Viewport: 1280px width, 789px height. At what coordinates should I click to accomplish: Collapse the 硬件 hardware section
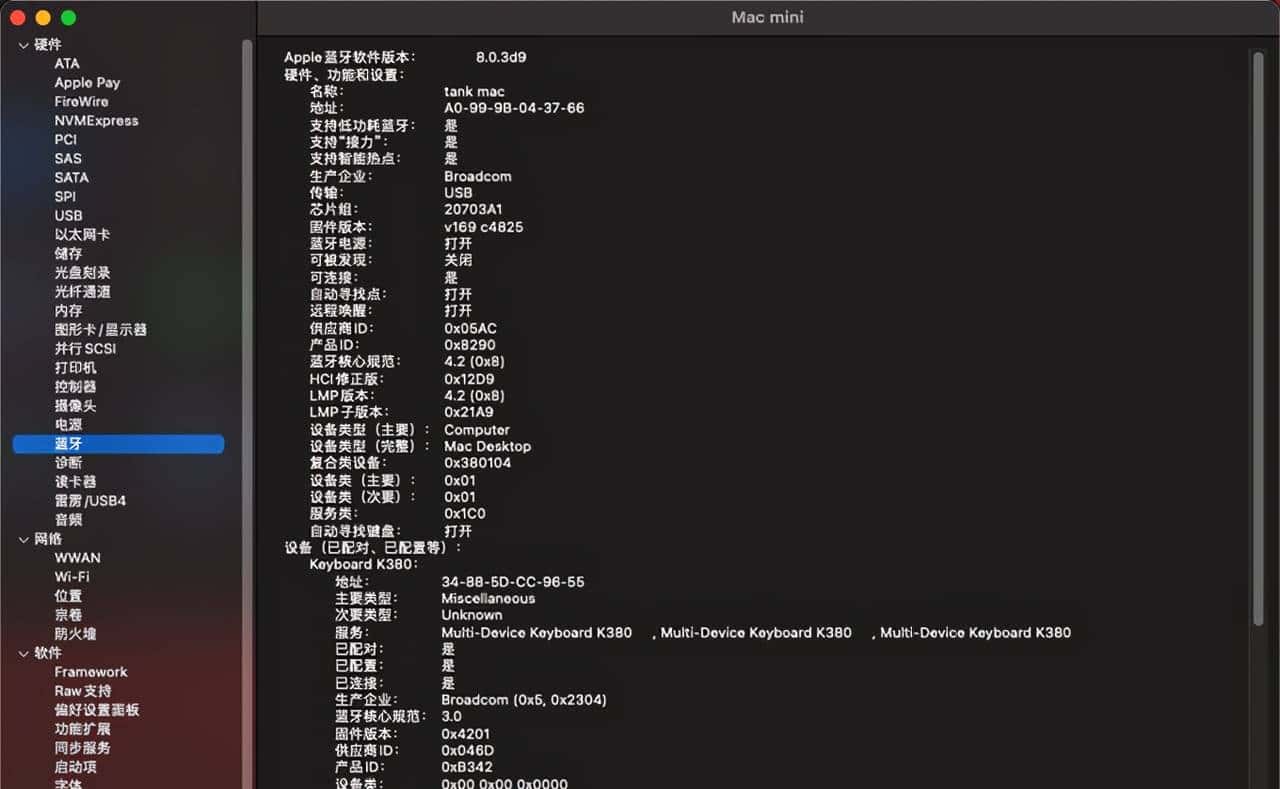[x=24, y=44]
